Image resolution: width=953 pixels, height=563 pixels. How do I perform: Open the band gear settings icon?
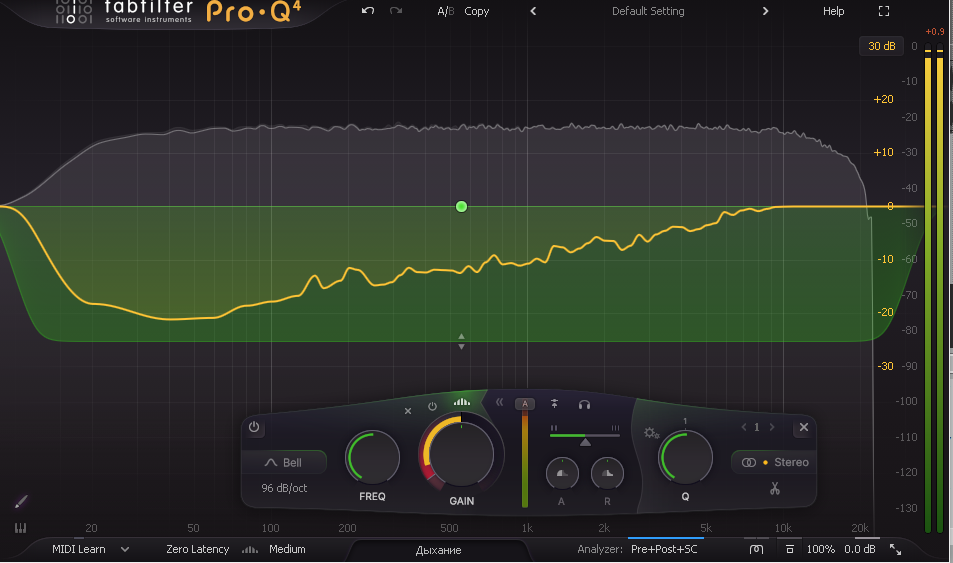[x=652, y=433]
